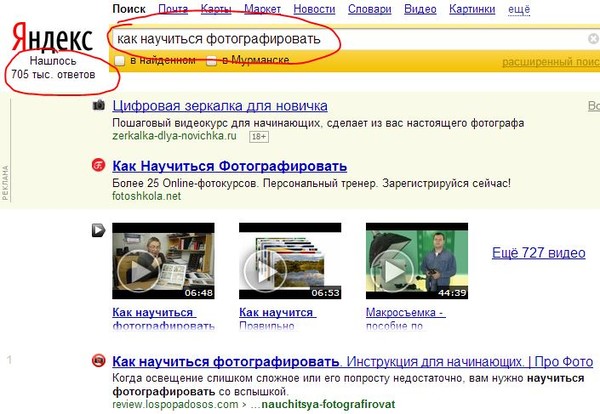Screen dimensions: 600x414
Task: Open review.lospopadosos.com result URL
Action: coord(254,404)
